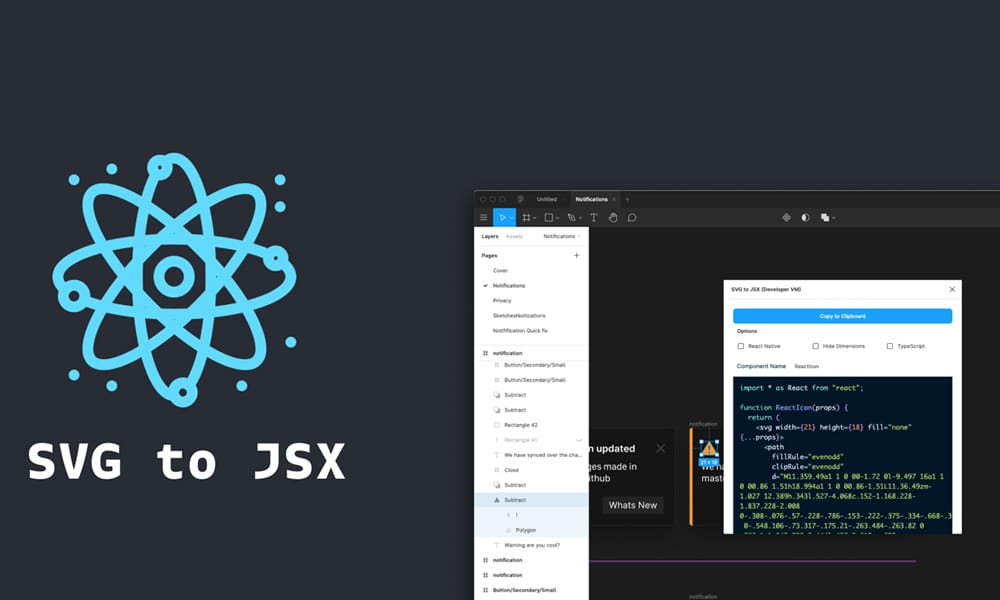Viewport: 1000px width, 600px height.
Task: Click the Copy to Clipboard button
Action: coord(842,315)
